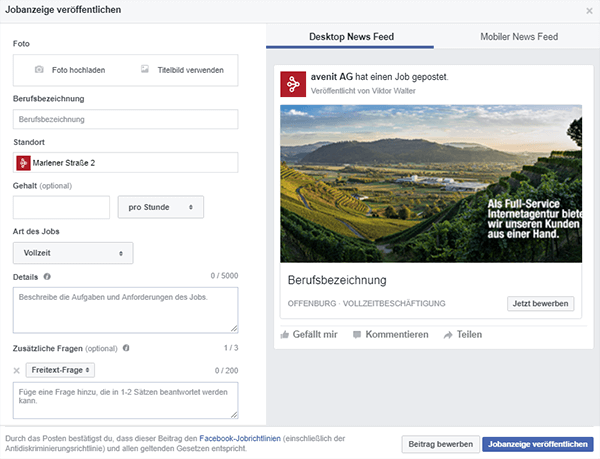The image size is (600, 459).
Task: Focus the Details description textarea
Action: tap(126, 310)
